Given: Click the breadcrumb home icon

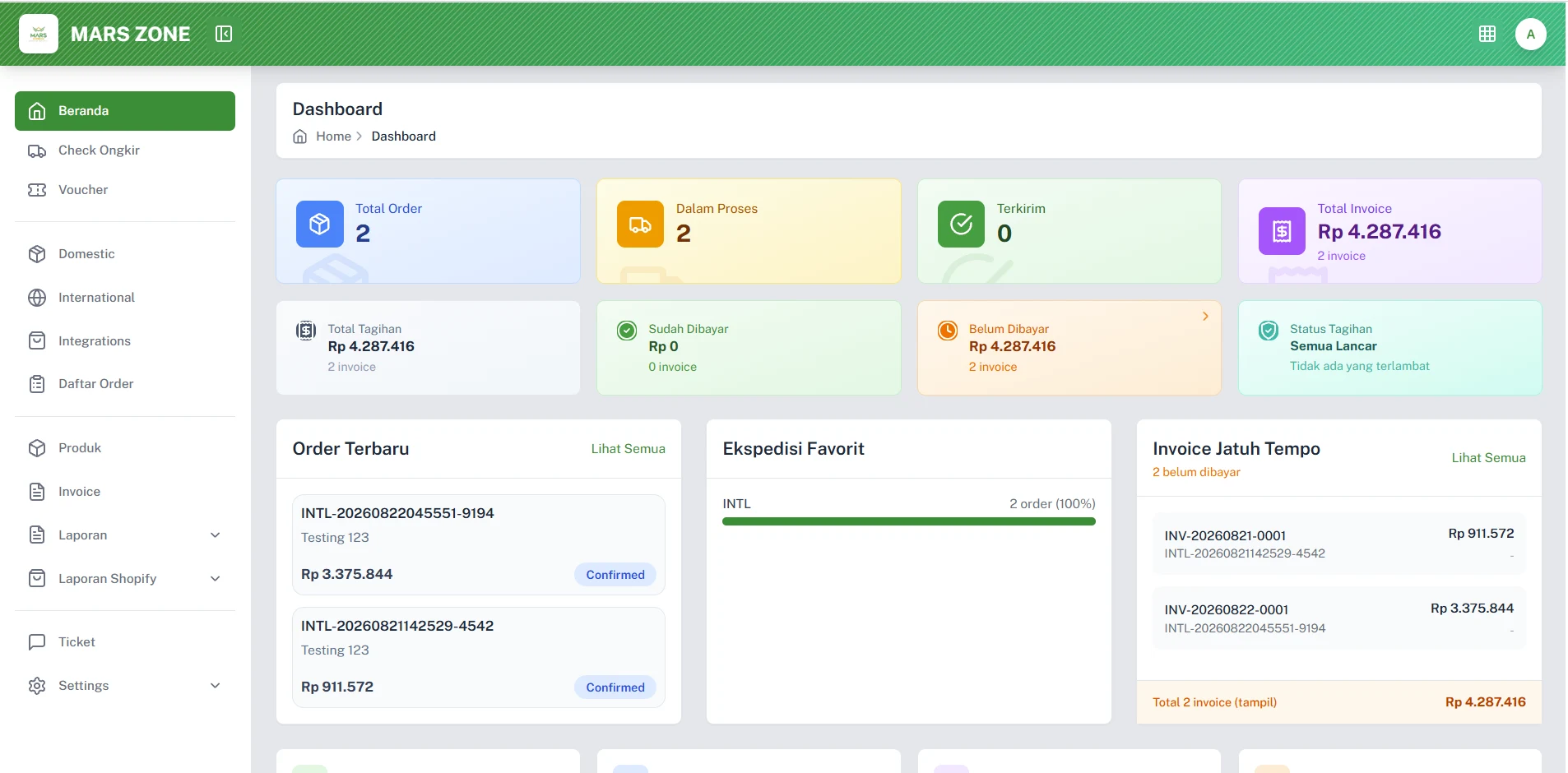Looking at the screenshot, I should 300,137.
